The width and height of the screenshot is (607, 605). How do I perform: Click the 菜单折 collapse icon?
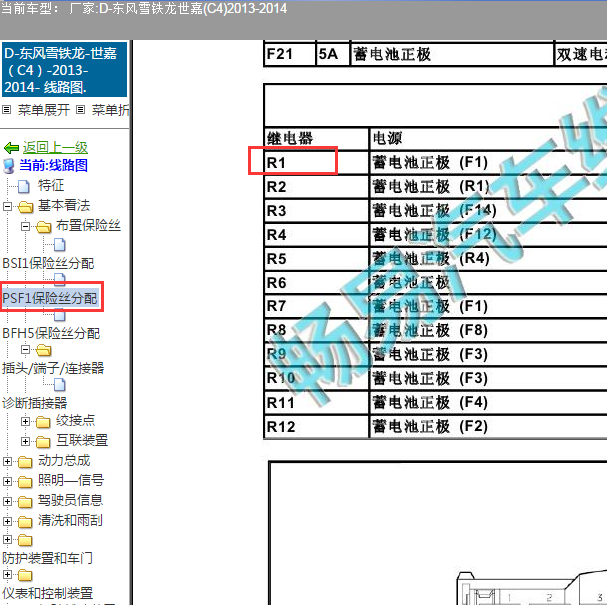(80, 110)
